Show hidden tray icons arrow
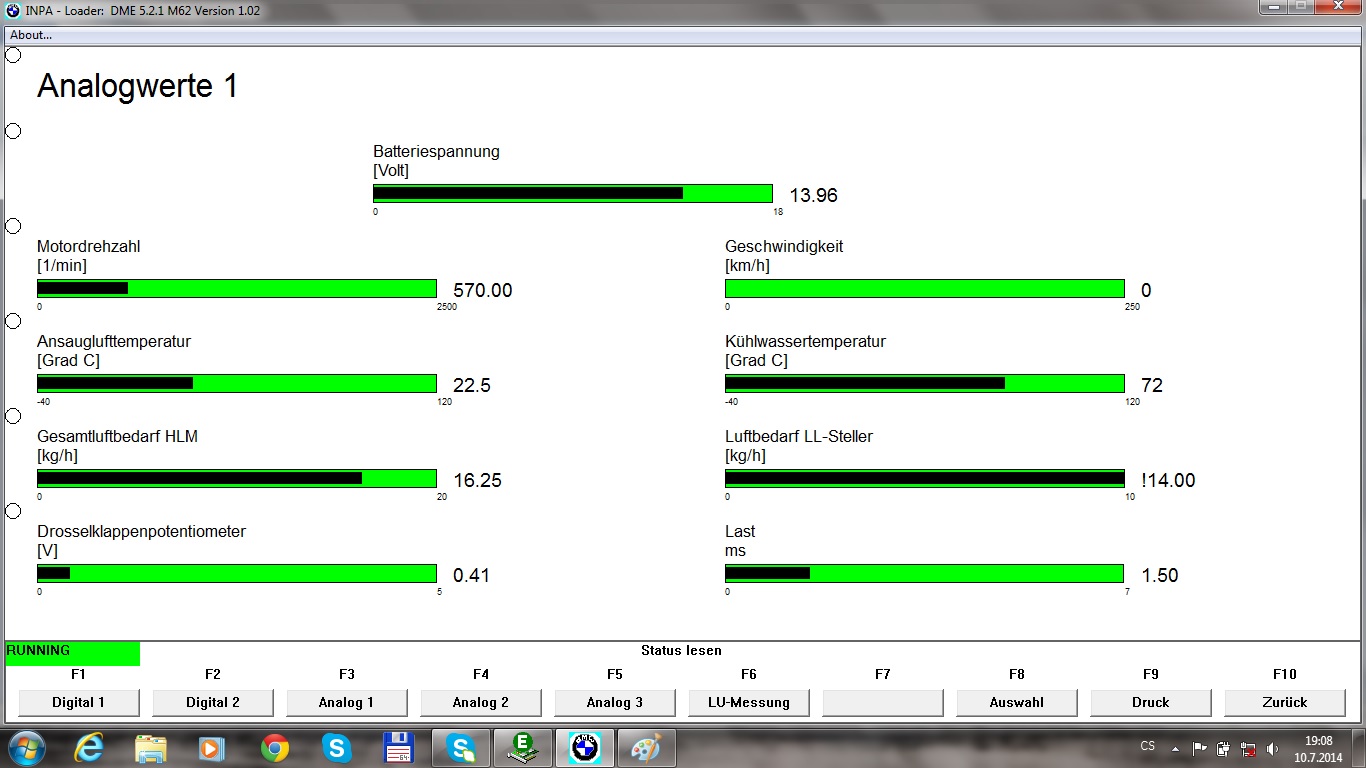Viewport: 1366px width, 768px height. click(1174, 748)
